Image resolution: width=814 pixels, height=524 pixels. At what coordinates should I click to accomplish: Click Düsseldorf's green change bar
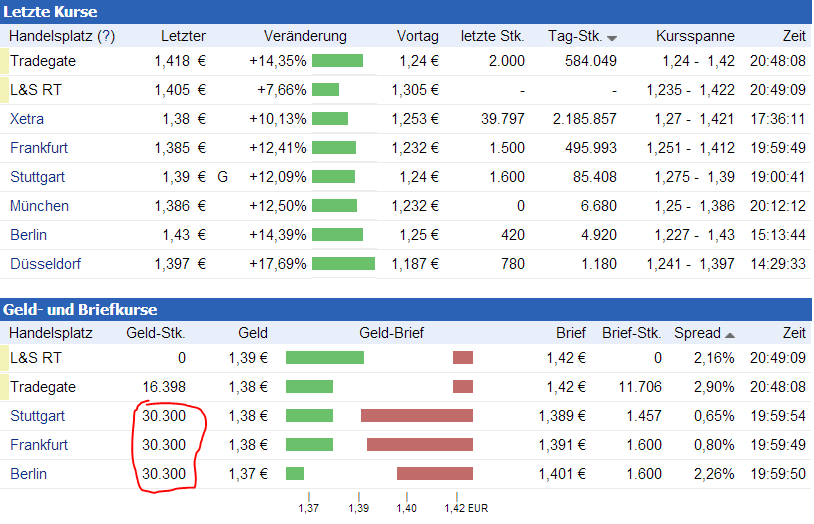pos(343,264)
